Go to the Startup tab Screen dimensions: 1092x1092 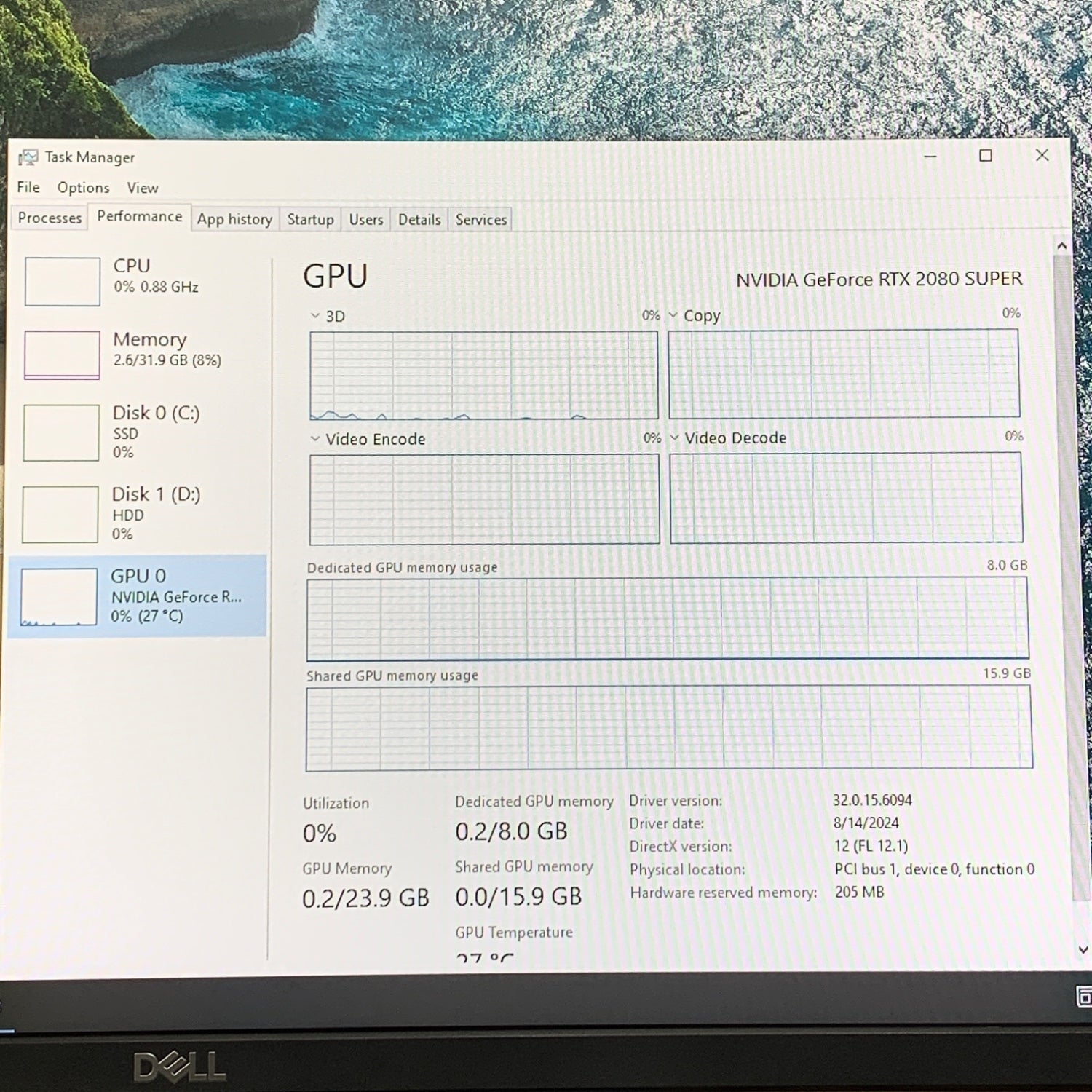pyautogui.click(x=310, y=219)
